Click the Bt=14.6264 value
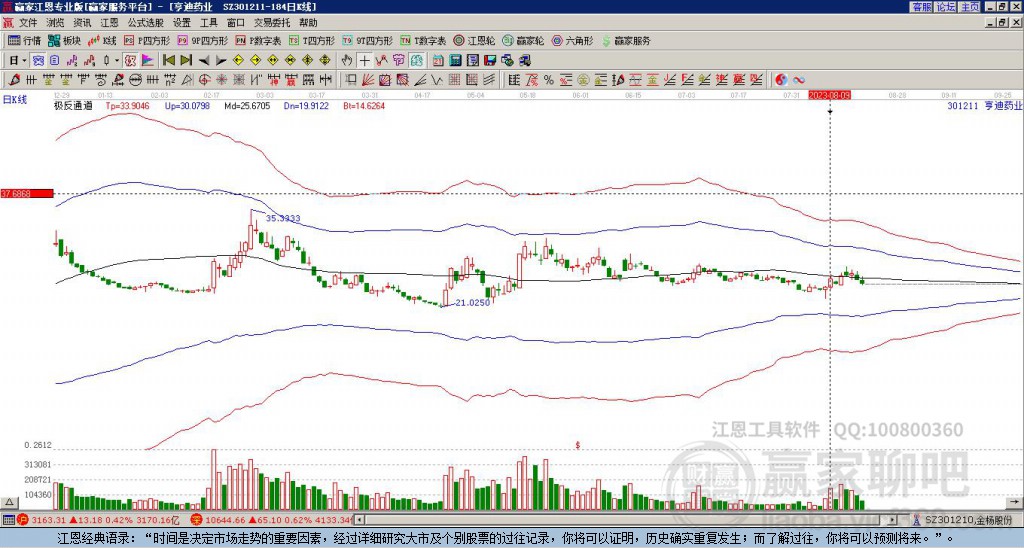1024x548 pixels. (x=364, y=105)
